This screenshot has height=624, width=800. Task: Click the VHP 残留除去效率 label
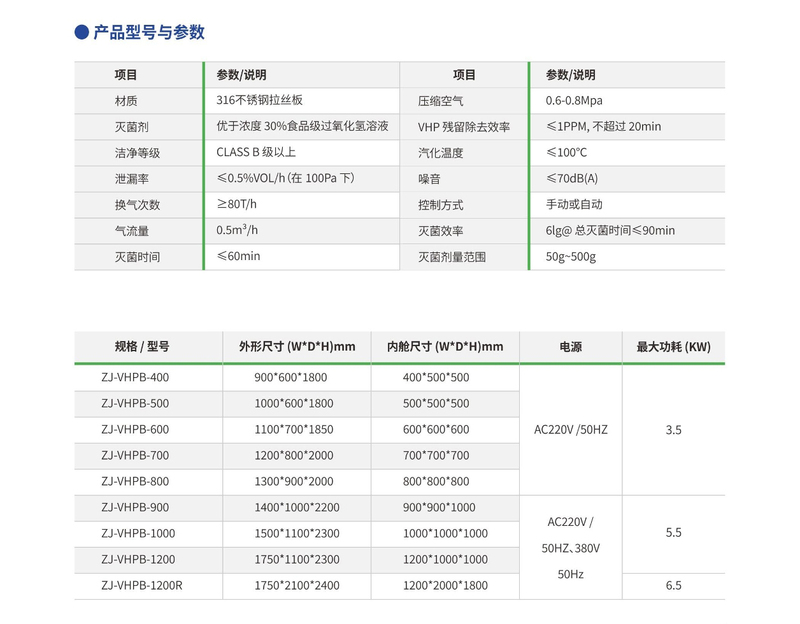coord(463,127)
